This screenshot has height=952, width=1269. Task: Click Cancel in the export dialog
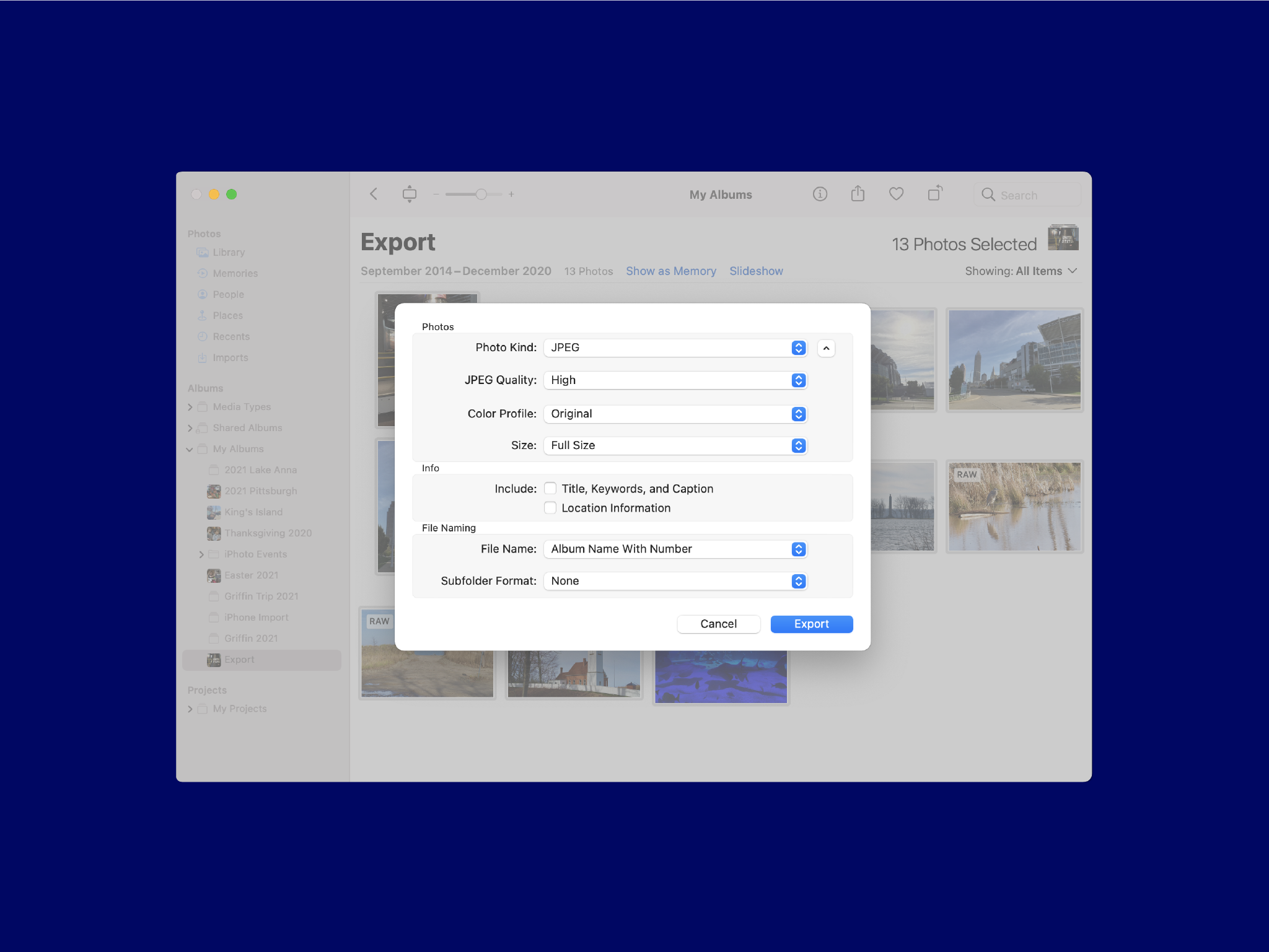point(718,624)
